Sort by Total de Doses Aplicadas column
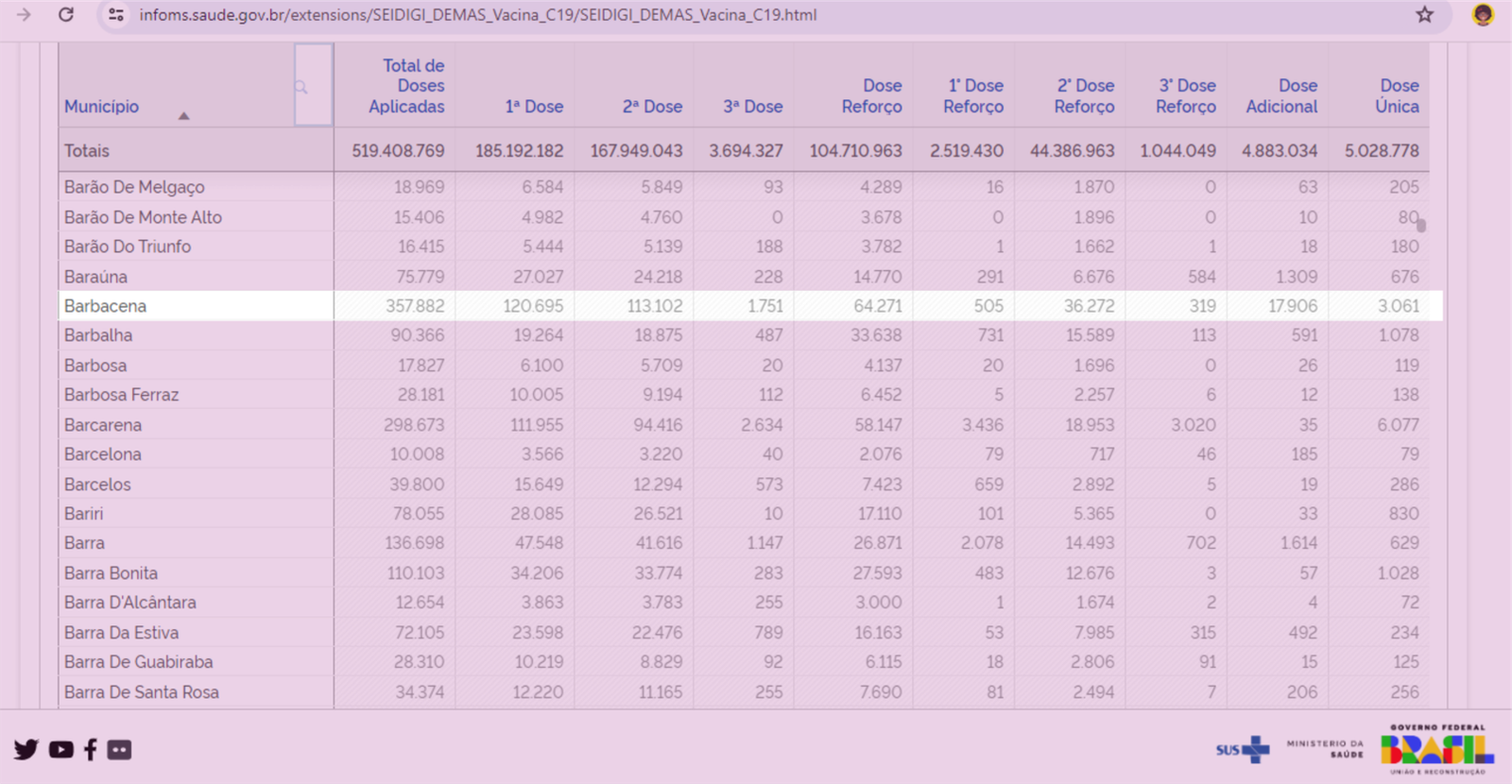The height and width of the screenshot is (784, 1512). point(407,86)
